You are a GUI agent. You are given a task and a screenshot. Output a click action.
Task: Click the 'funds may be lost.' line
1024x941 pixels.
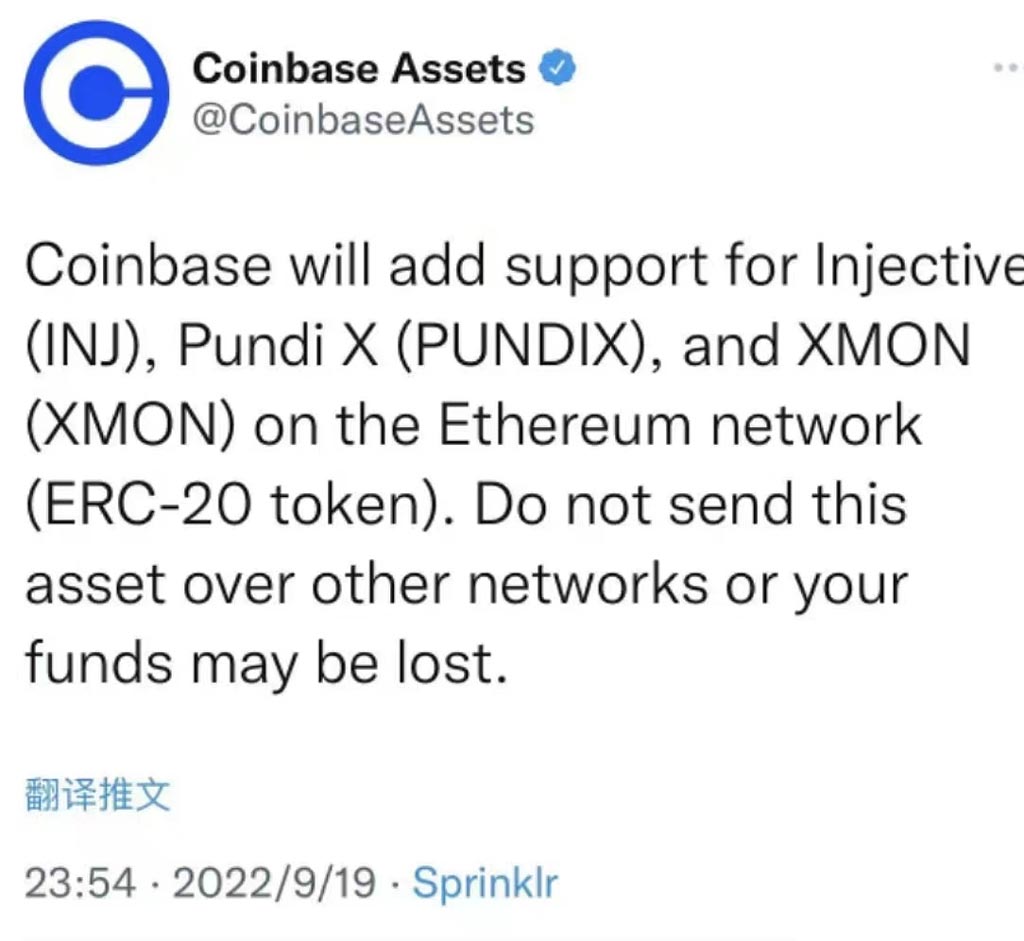click(266, 664)
